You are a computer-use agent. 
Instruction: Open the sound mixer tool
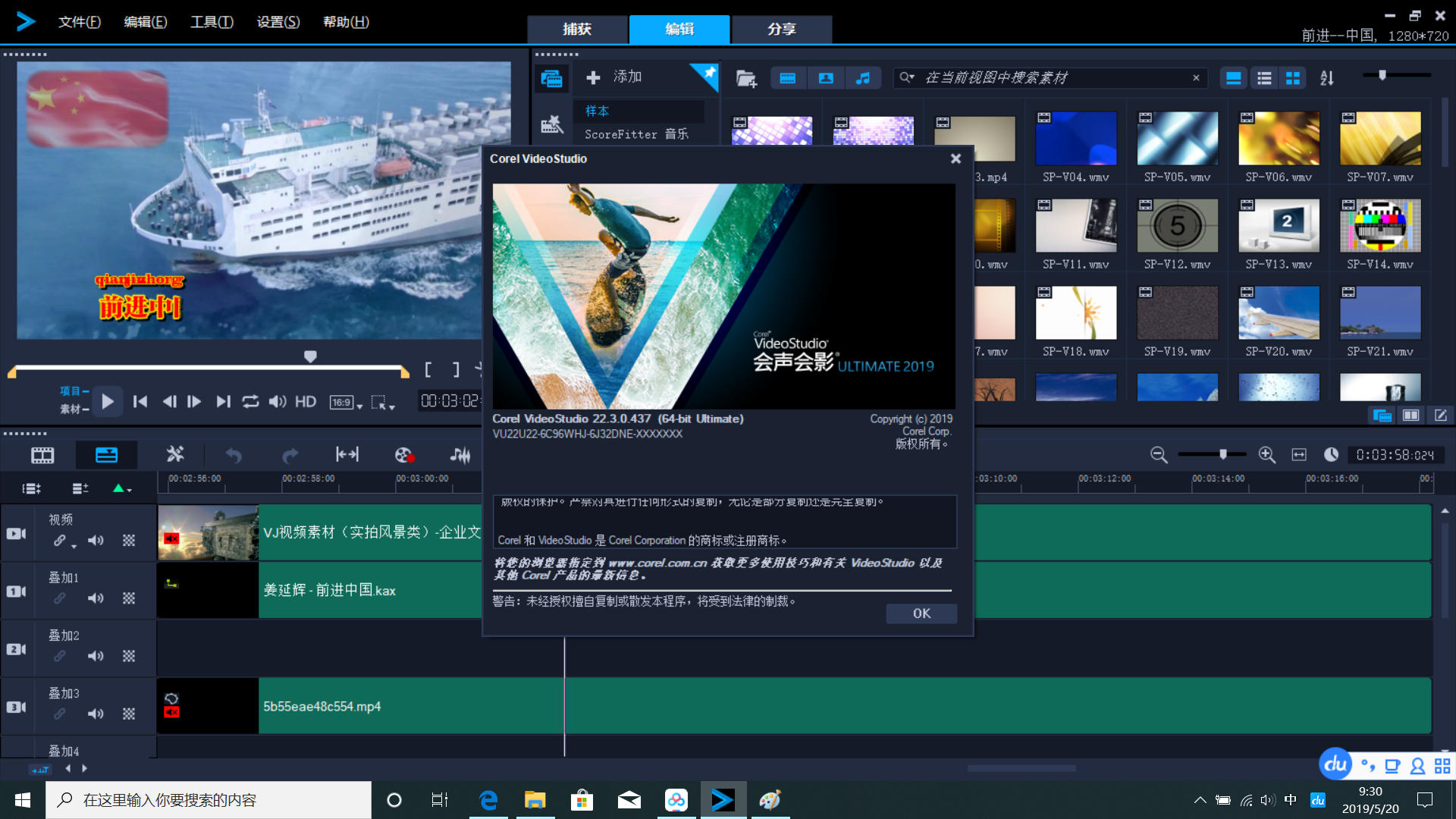click(460, 455)
